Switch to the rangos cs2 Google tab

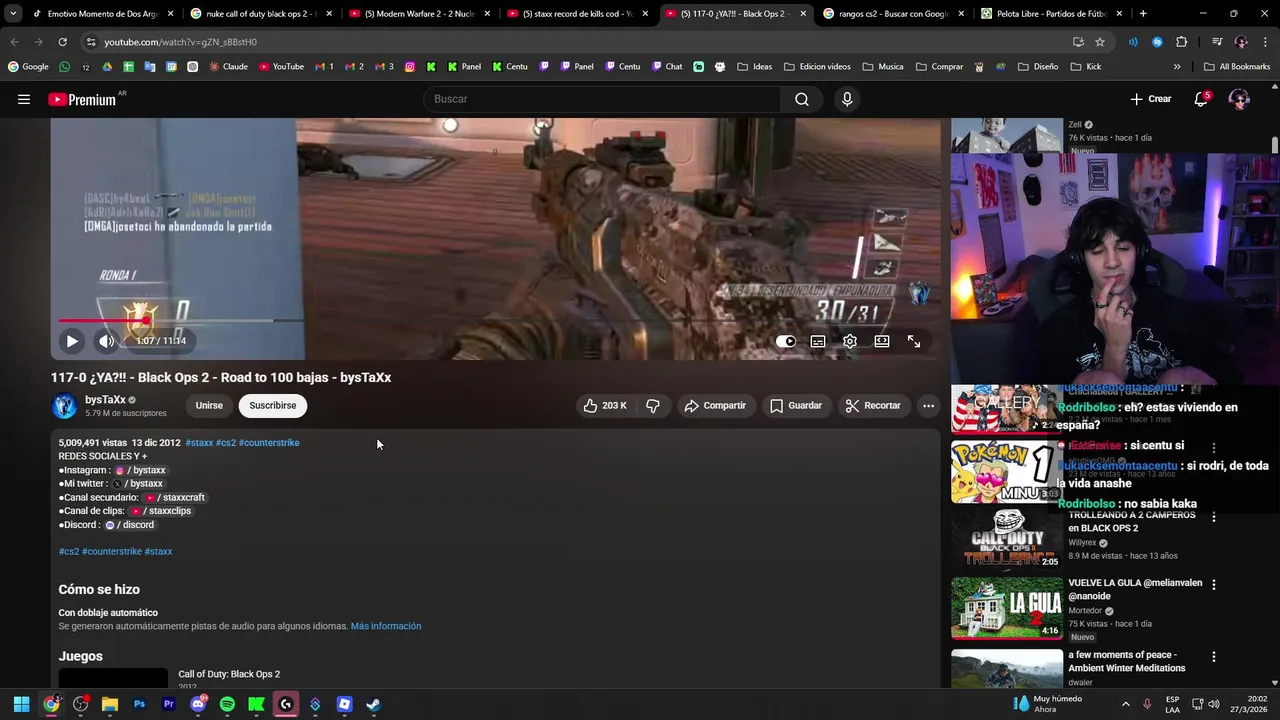point(893,14)
